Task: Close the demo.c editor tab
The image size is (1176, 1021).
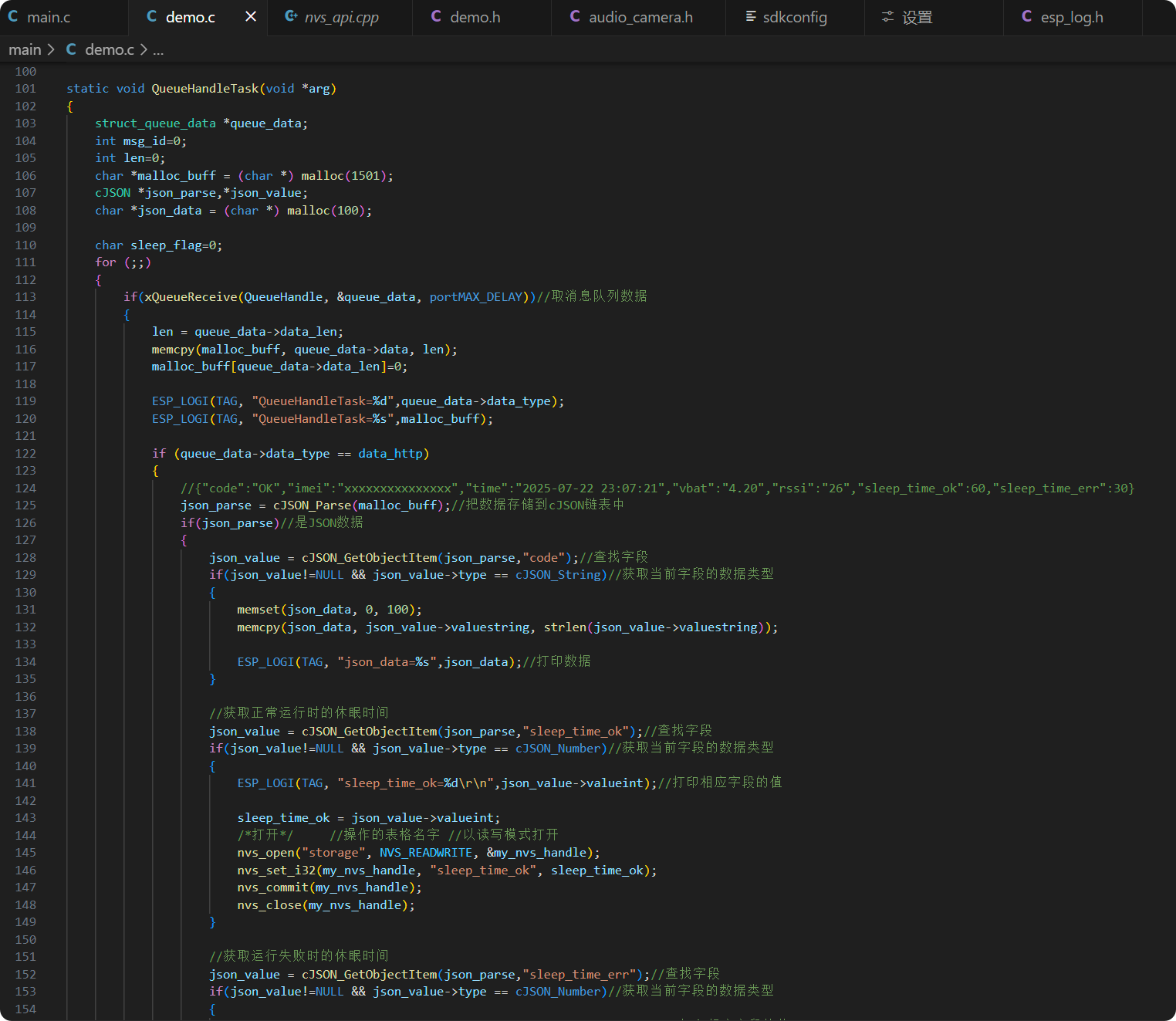Action: coord(251,16)
